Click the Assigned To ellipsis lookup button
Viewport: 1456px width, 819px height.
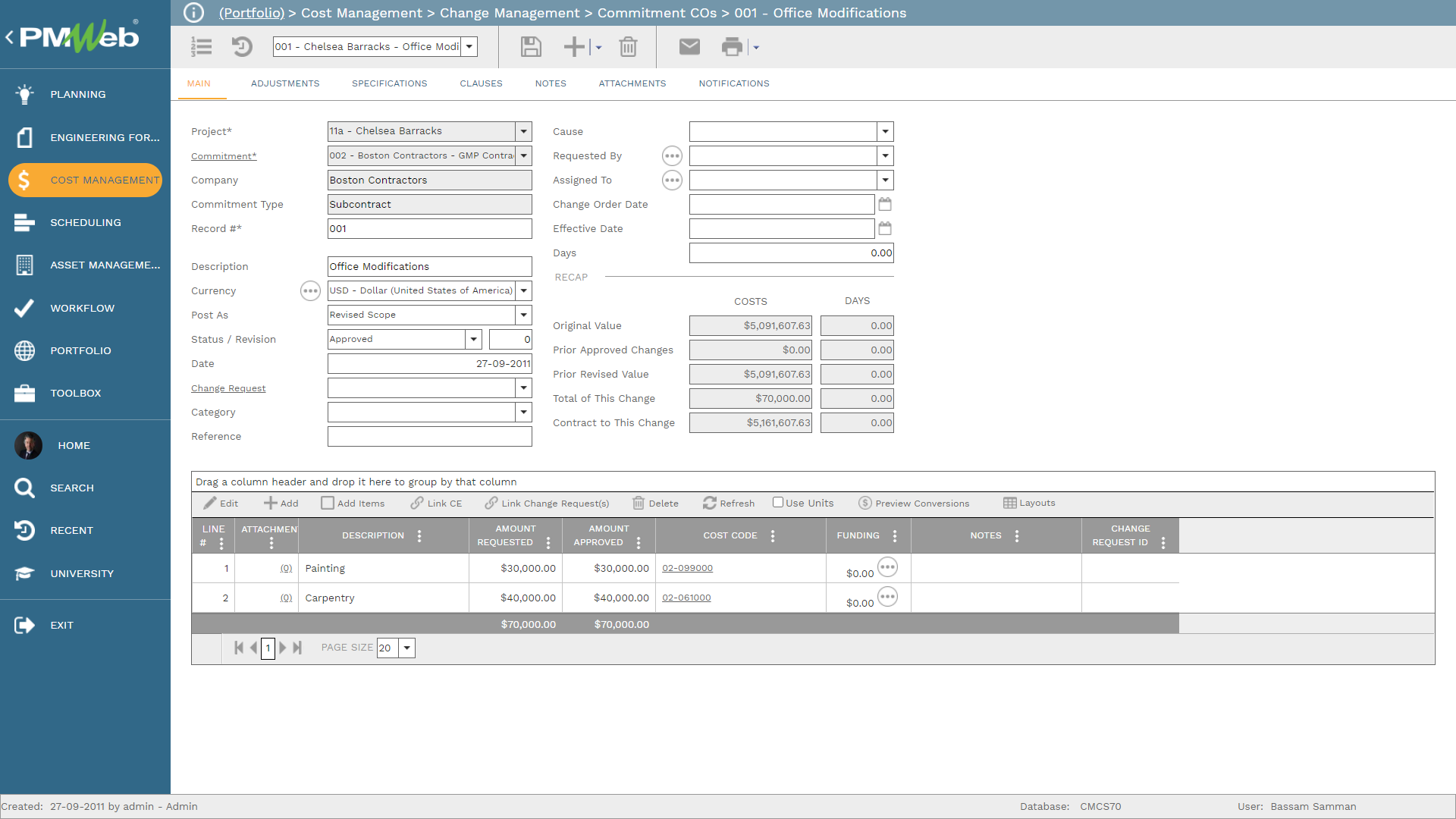[672, 180]
